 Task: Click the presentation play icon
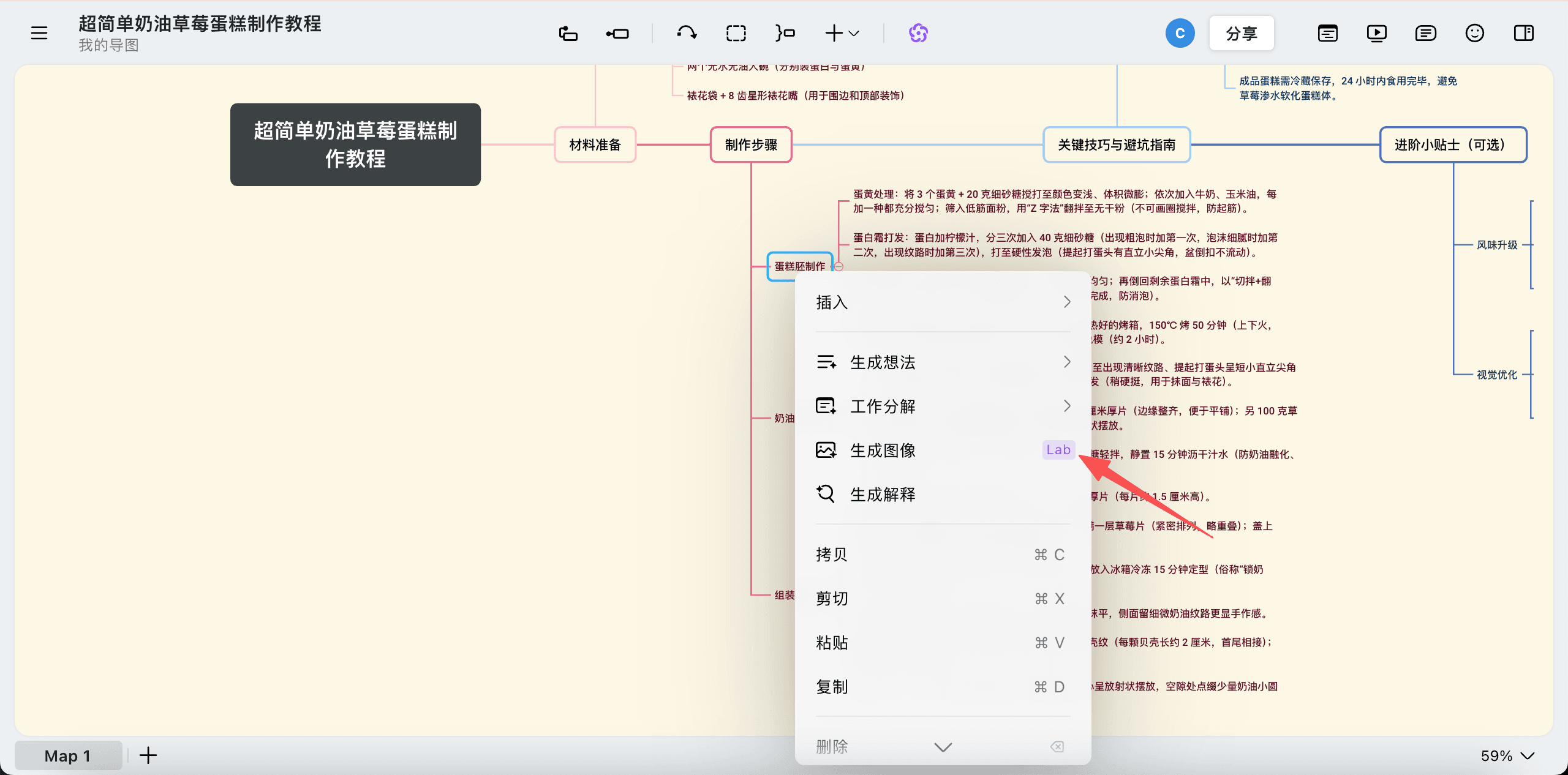coord(1376,33)
